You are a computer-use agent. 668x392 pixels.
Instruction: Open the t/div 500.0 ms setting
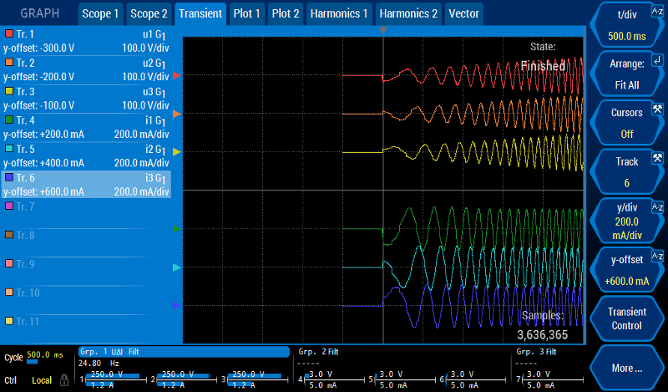pyautogui.click(x=627, y=25)
